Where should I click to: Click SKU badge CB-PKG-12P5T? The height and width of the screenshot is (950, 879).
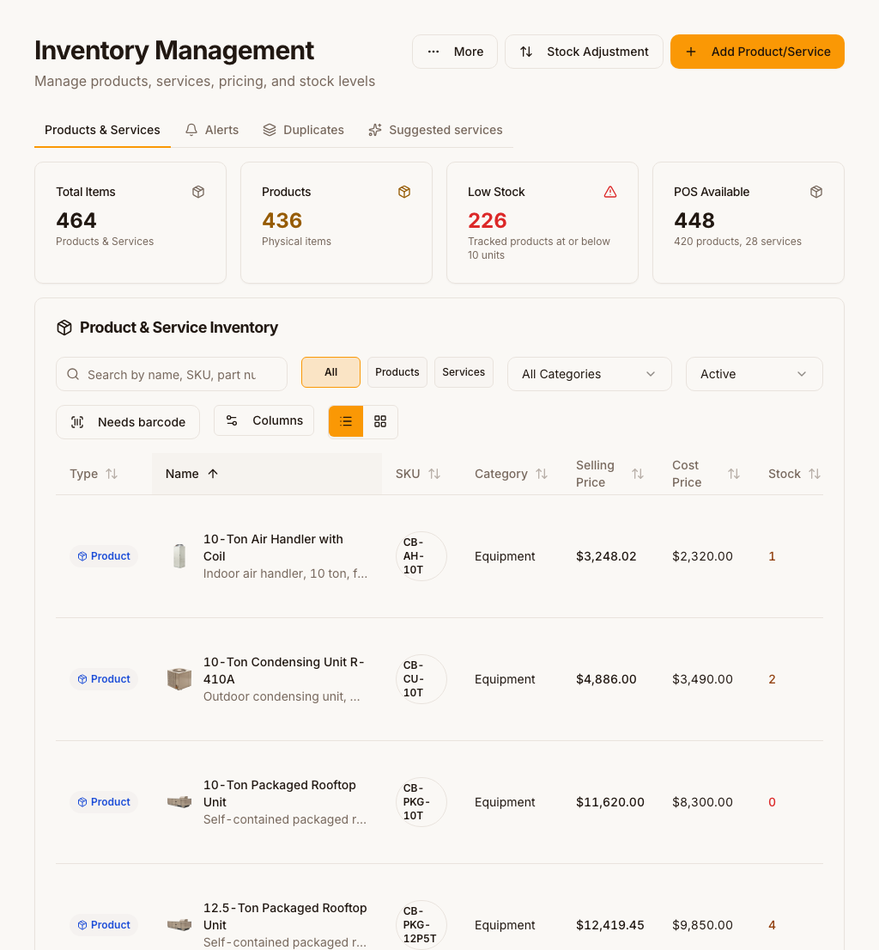[421, 925]
